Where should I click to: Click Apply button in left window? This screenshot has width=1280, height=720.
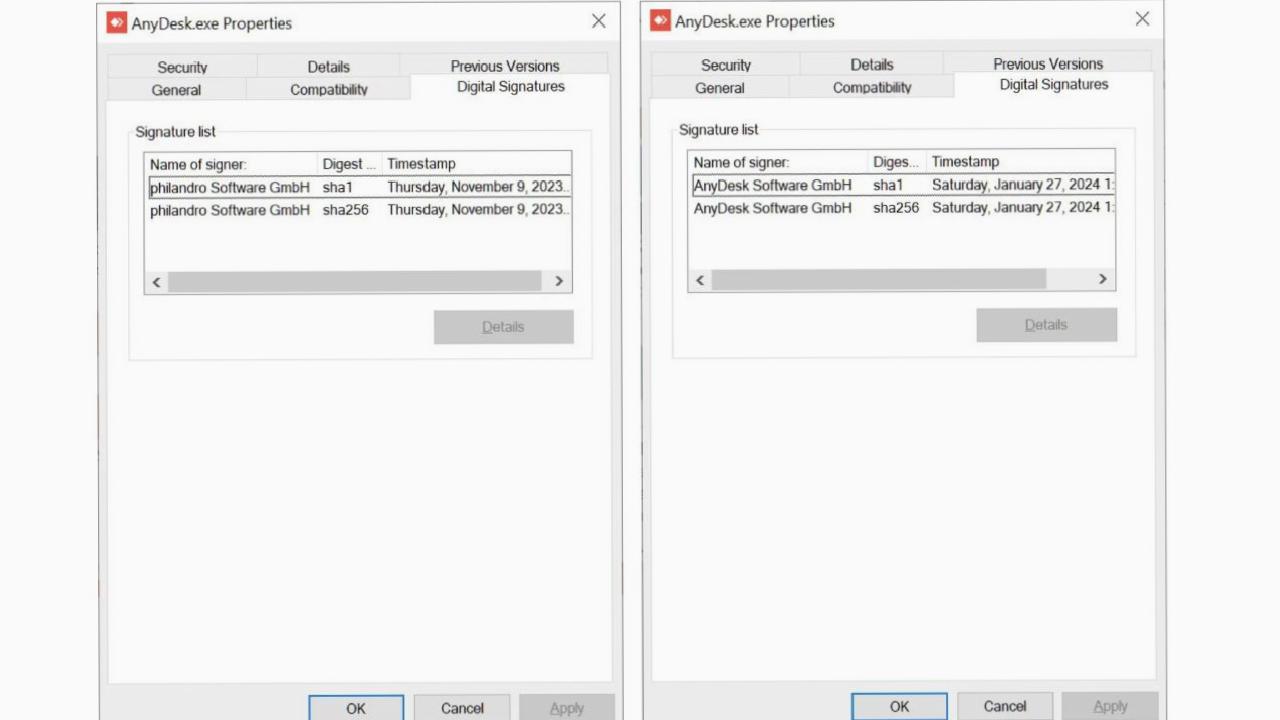567,708
